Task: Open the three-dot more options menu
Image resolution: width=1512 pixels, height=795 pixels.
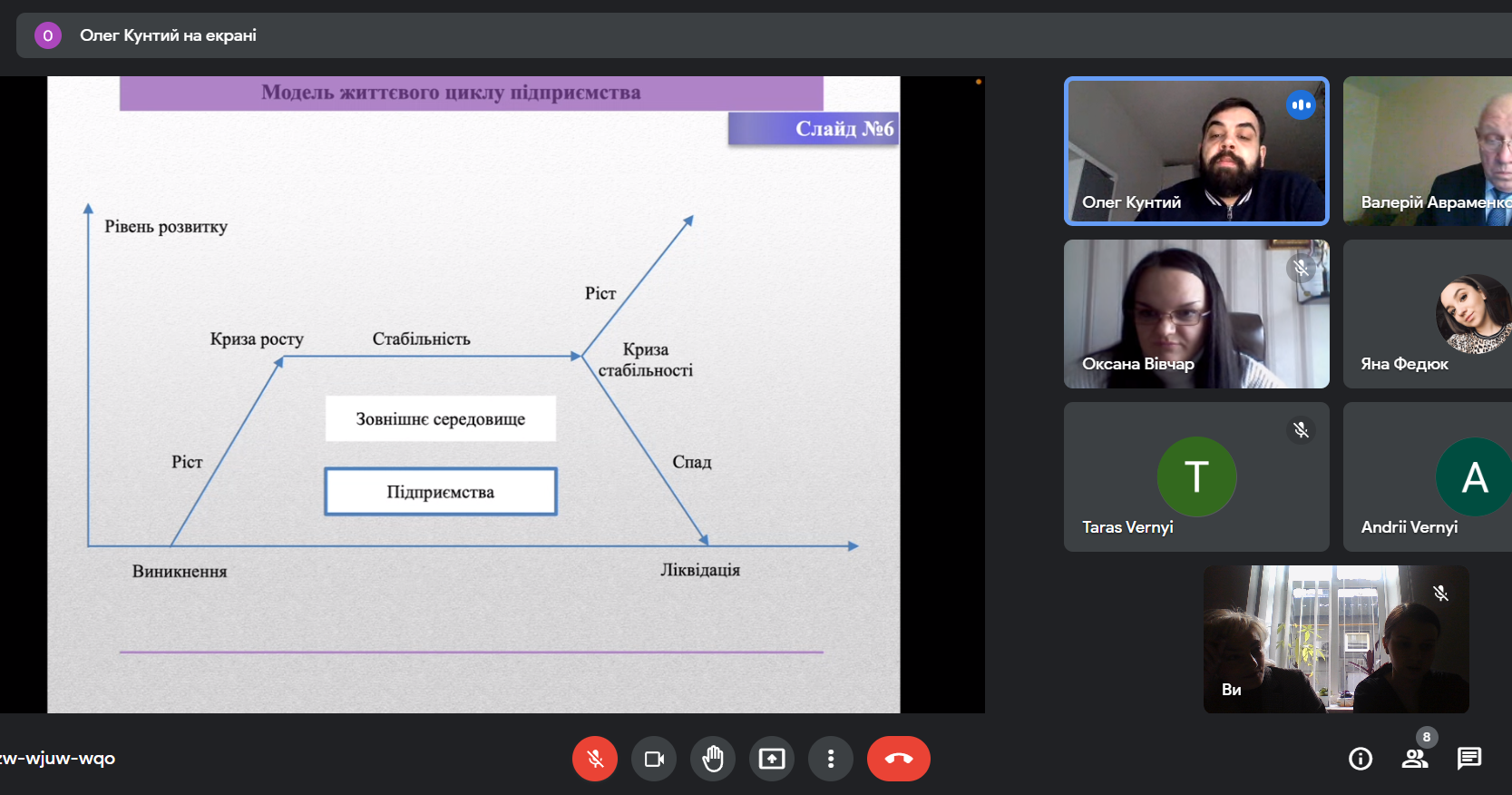Action: 831,759
